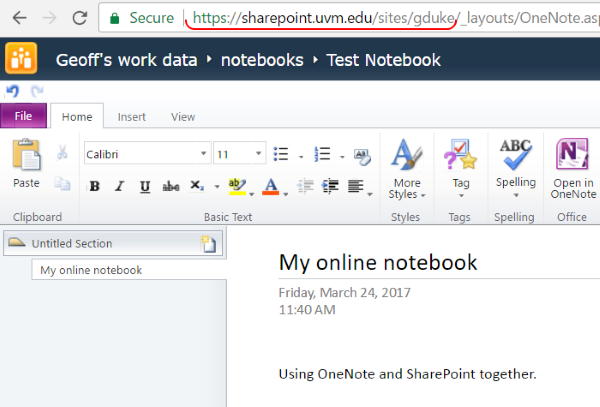Insert a bulleted list
Image resolution: width=600 pixels, height=407 pixels.
281,154
